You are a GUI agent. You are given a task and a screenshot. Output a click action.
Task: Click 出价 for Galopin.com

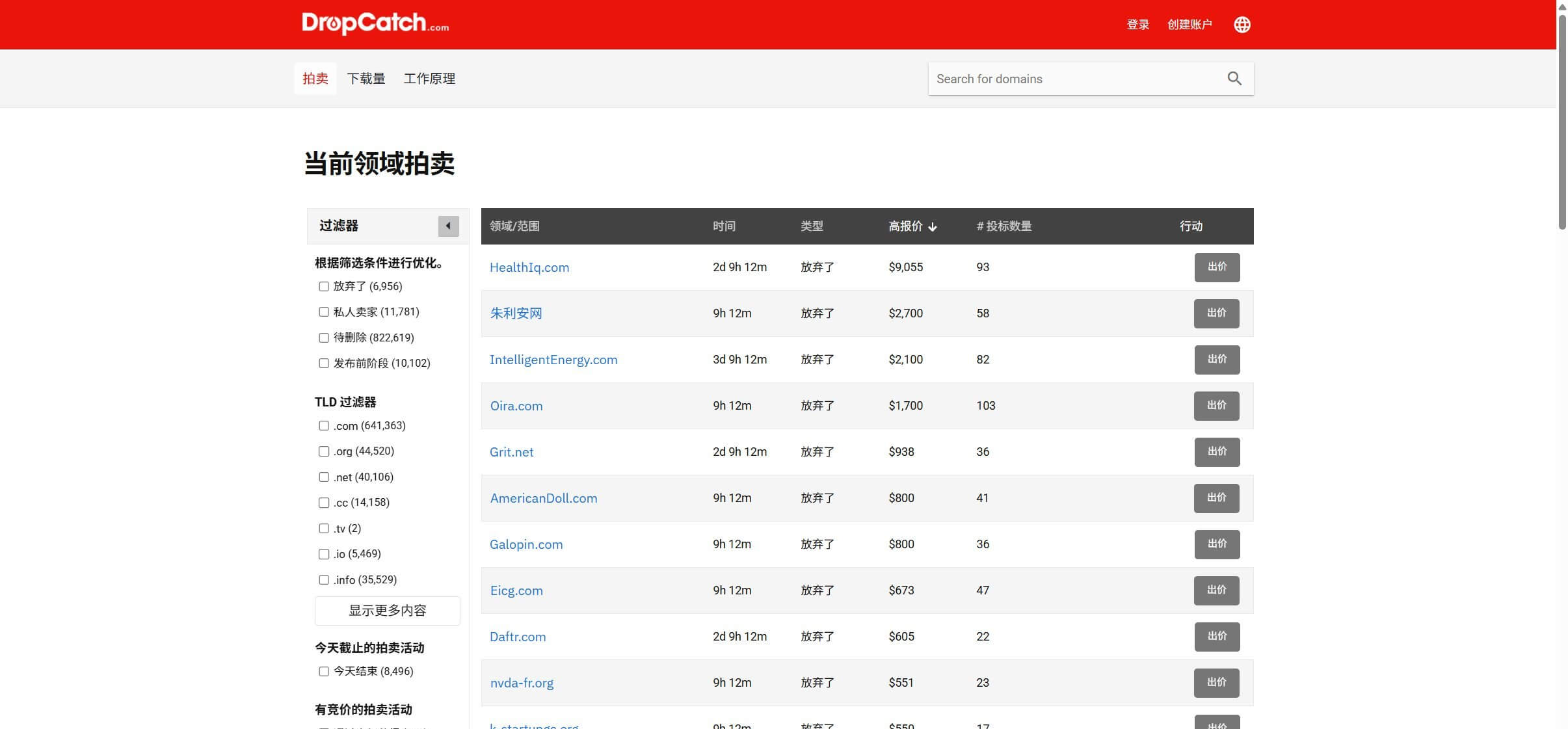[x=1217, y=544]
